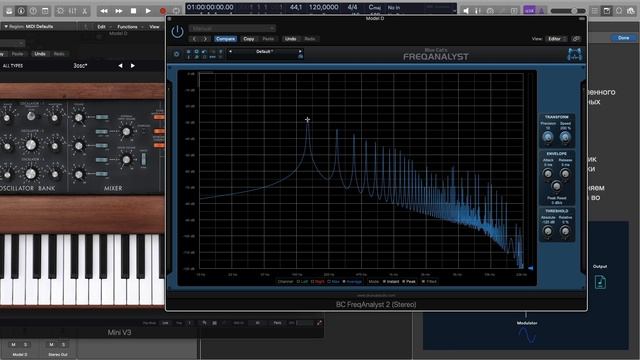This screenshot has height=360, width=640.
Task: Go to next plugin setting arrow
Action: (205, 39)
